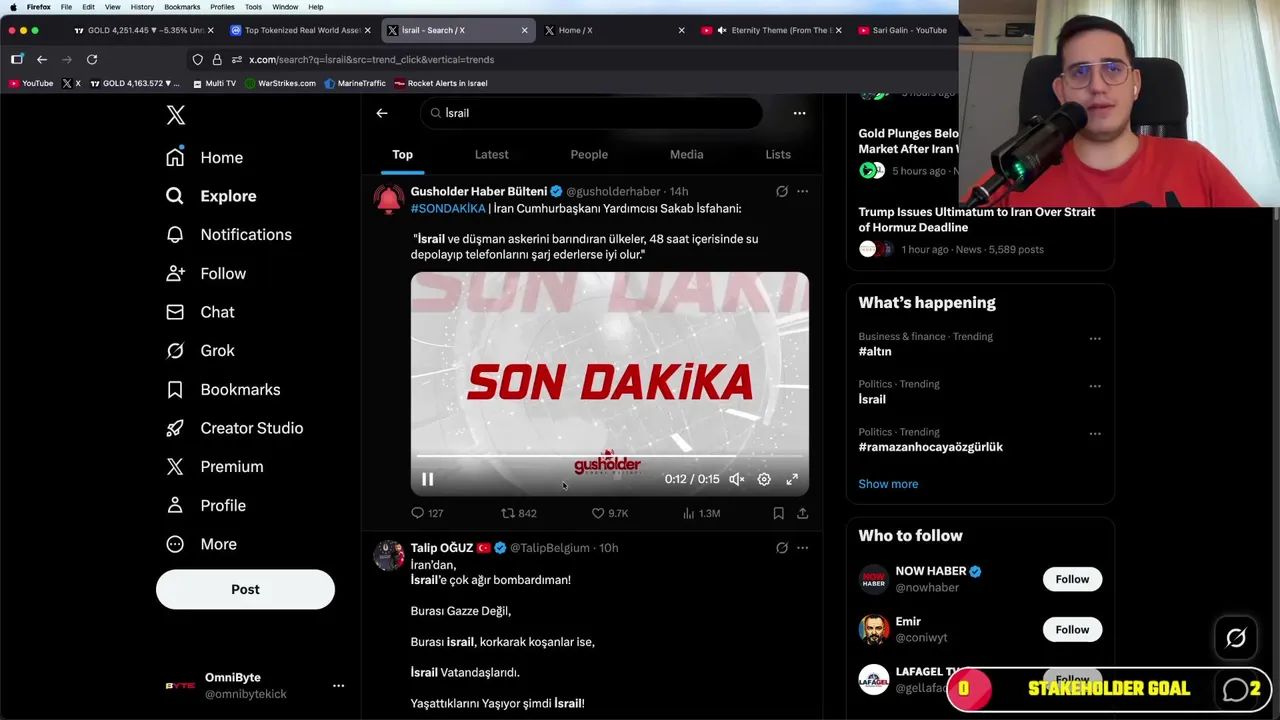Image resolution: width=1280 pixels, height=720 pixels.
Task: Go to the X logo home icon
Action: [176, 115]
